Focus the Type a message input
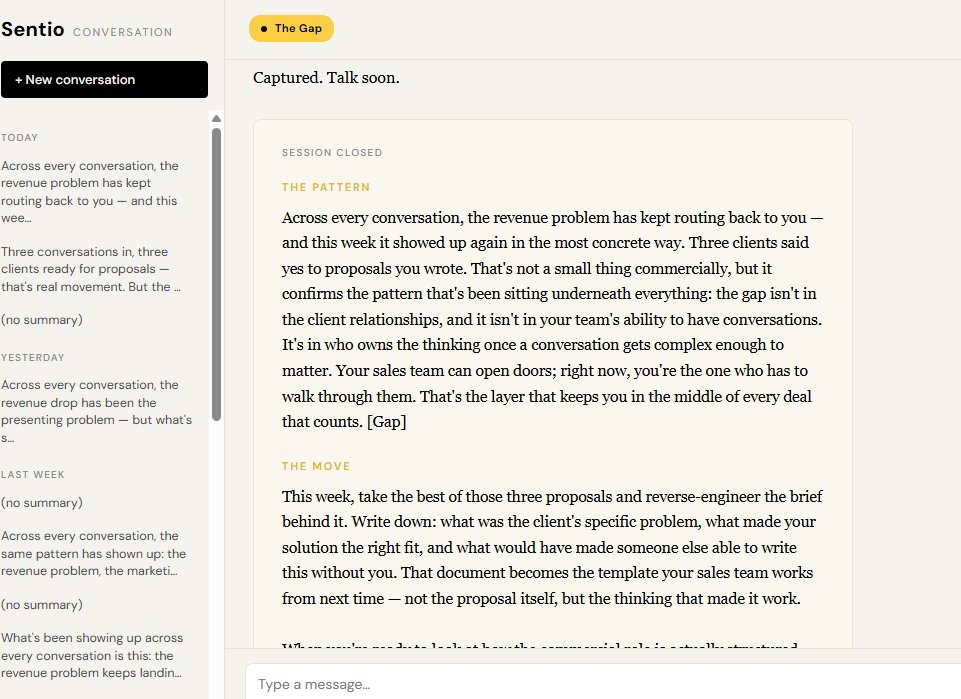961x699 pixels. point(603,684)
